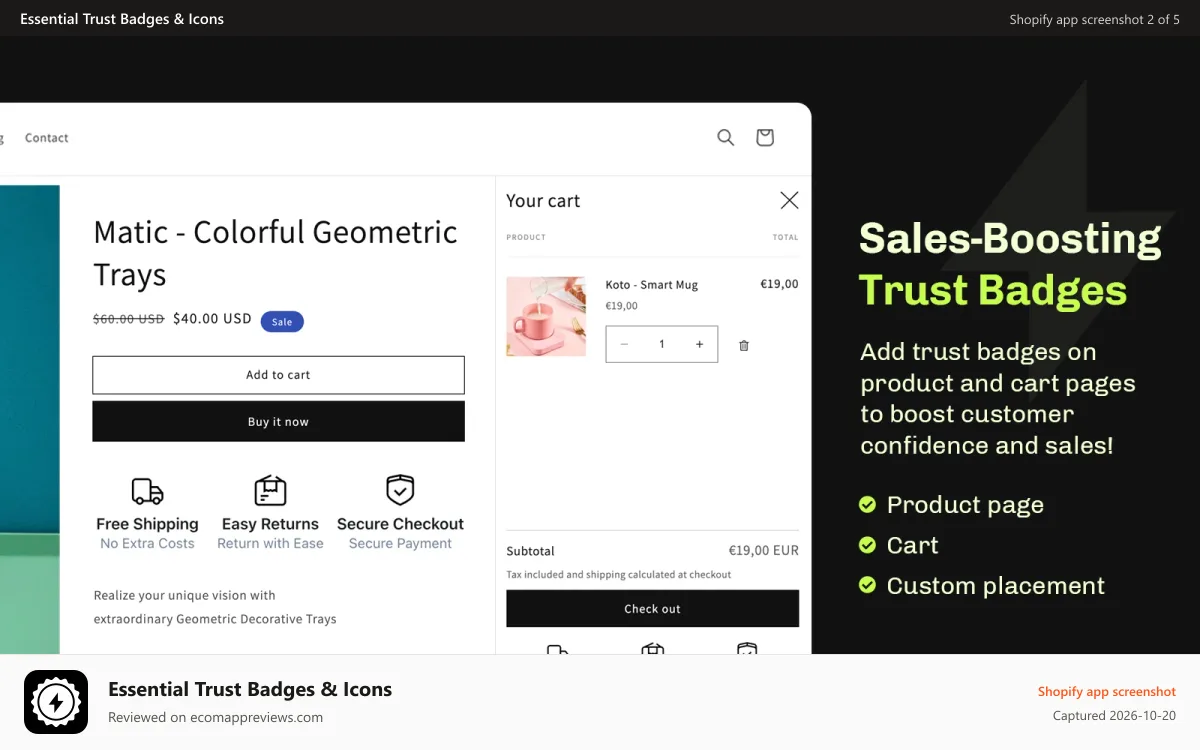This screenshot has height=750, width=1200.
Task: Open the shopping bag cart icon
Action: pos(765,138)
